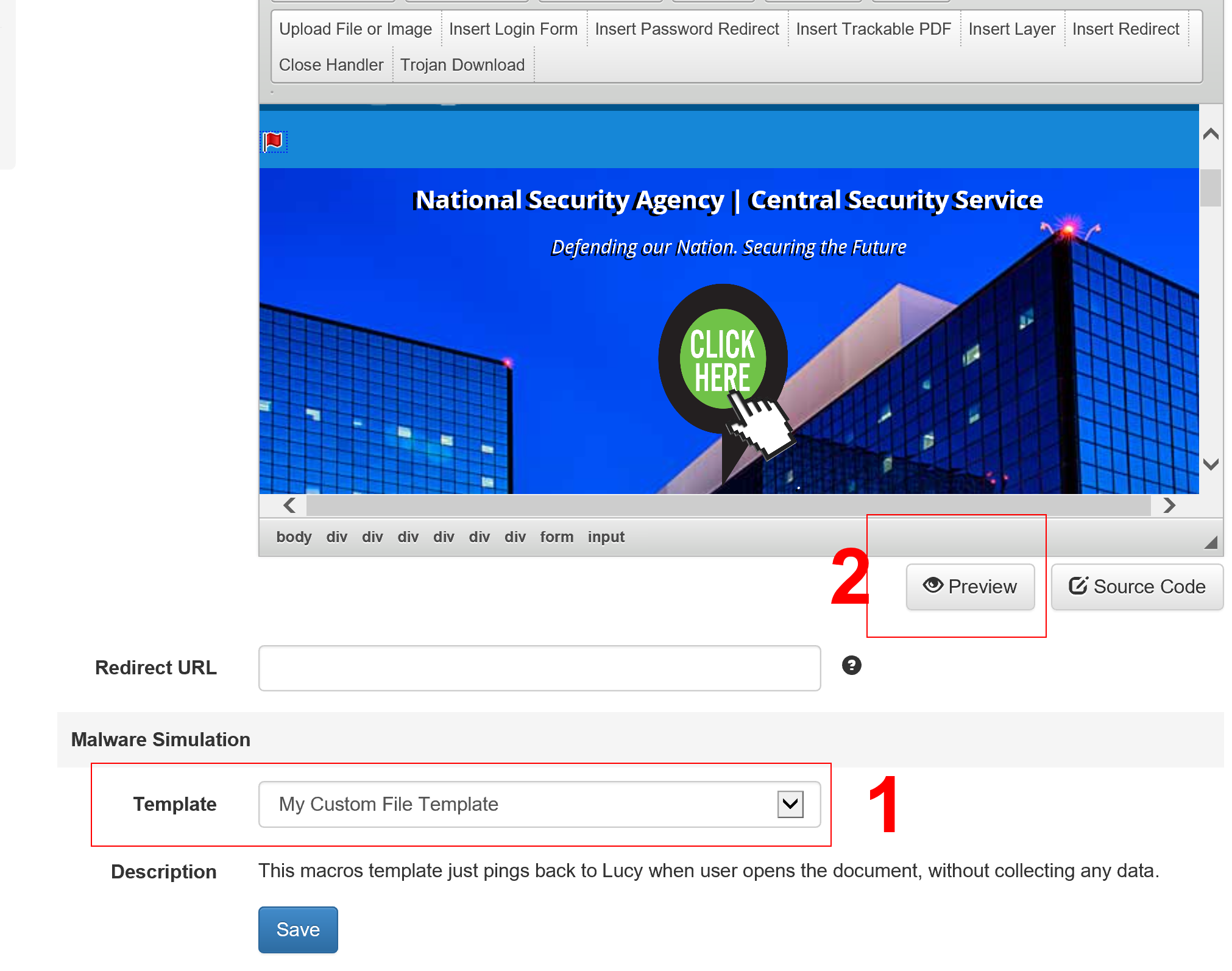This screenshot has height=971, width=1232.
Task: Click Trojan Download toolbar button
Action: 462,65
